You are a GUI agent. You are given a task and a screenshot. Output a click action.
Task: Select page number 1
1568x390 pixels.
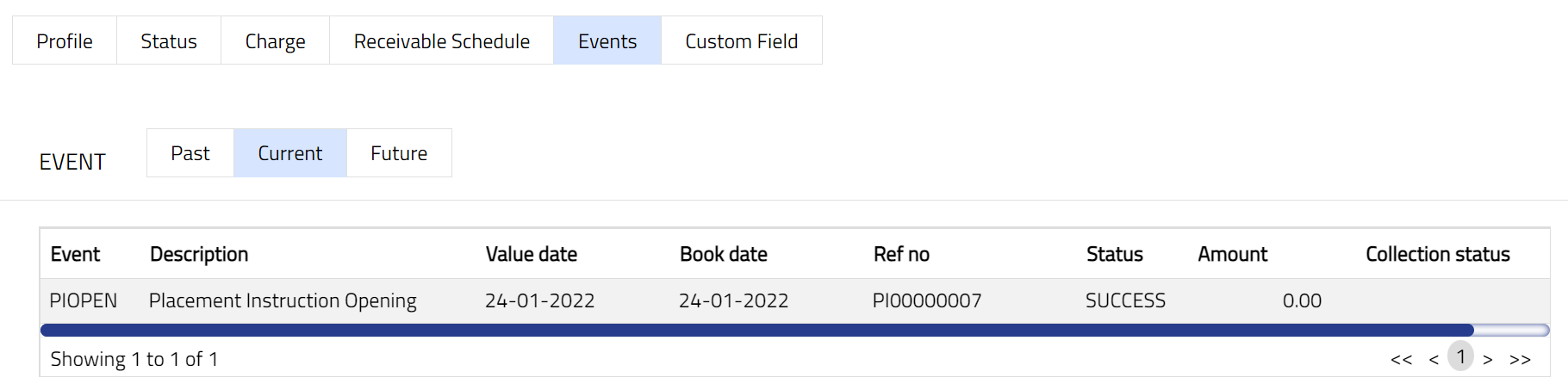[1460, 356]
